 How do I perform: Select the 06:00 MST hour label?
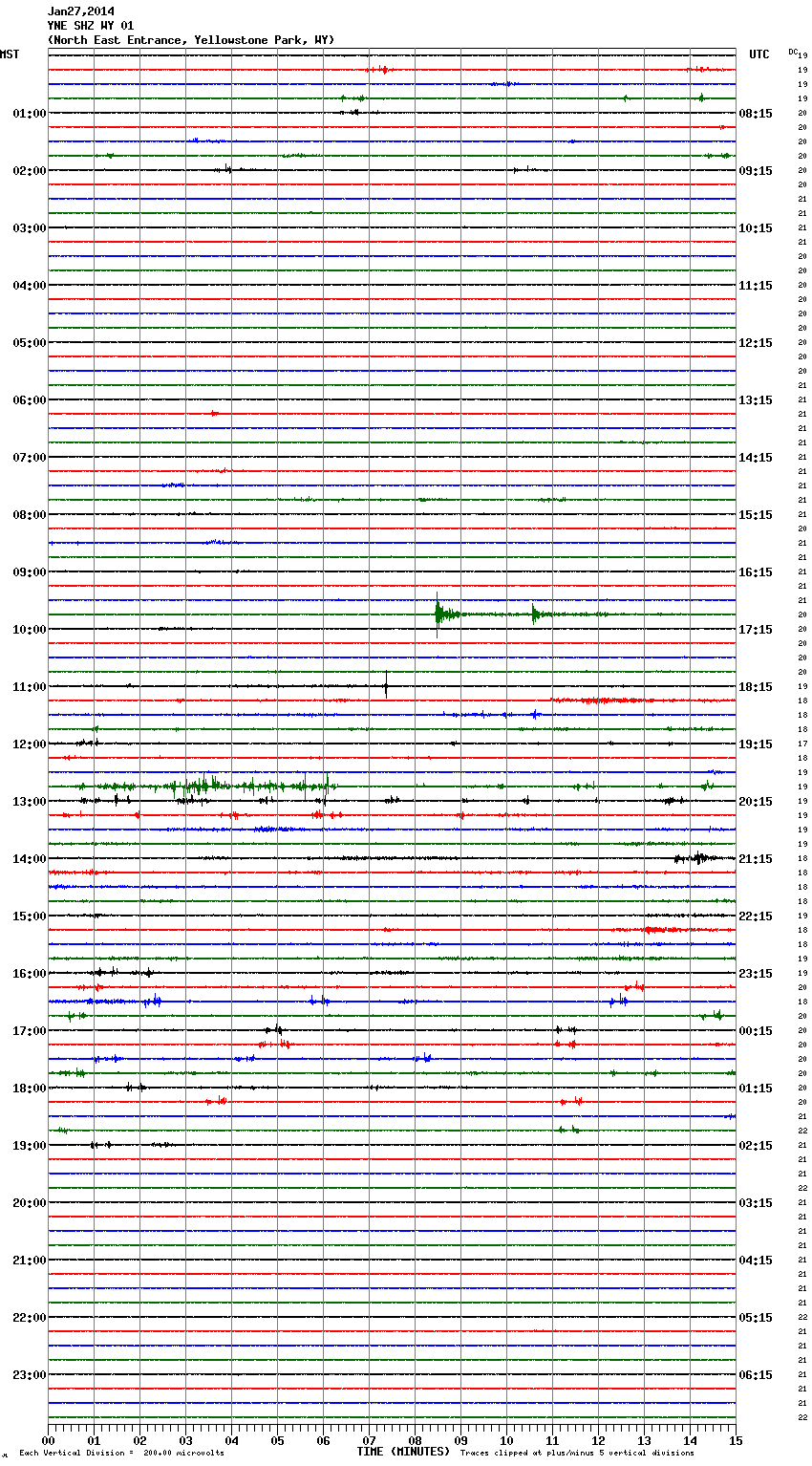click(x=30, y=400)
